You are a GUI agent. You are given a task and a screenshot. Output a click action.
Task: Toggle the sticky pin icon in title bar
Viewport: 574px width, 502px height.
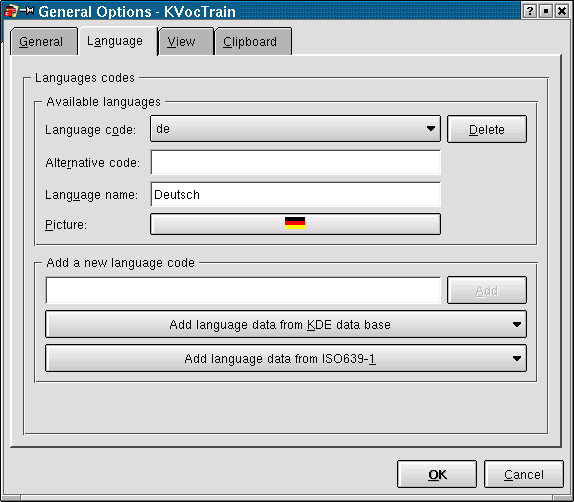click(x=27, y=11)
